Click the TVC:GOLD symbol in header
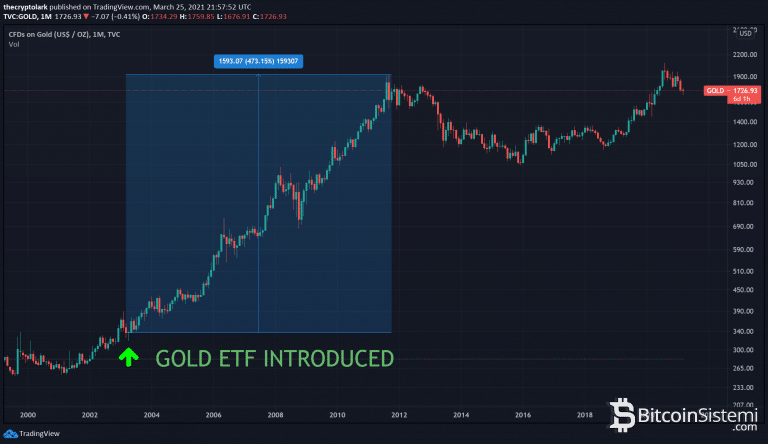 pyautogui.click(x=23, y=18)
